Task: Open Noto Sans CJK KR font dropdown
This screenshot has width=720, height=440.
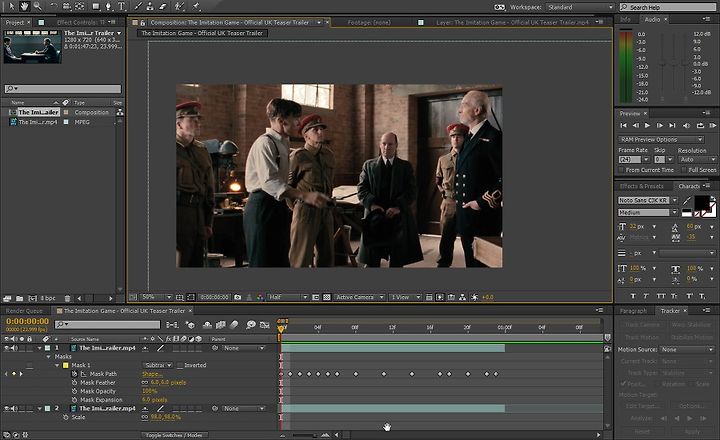Action: [x=648, y=200]
